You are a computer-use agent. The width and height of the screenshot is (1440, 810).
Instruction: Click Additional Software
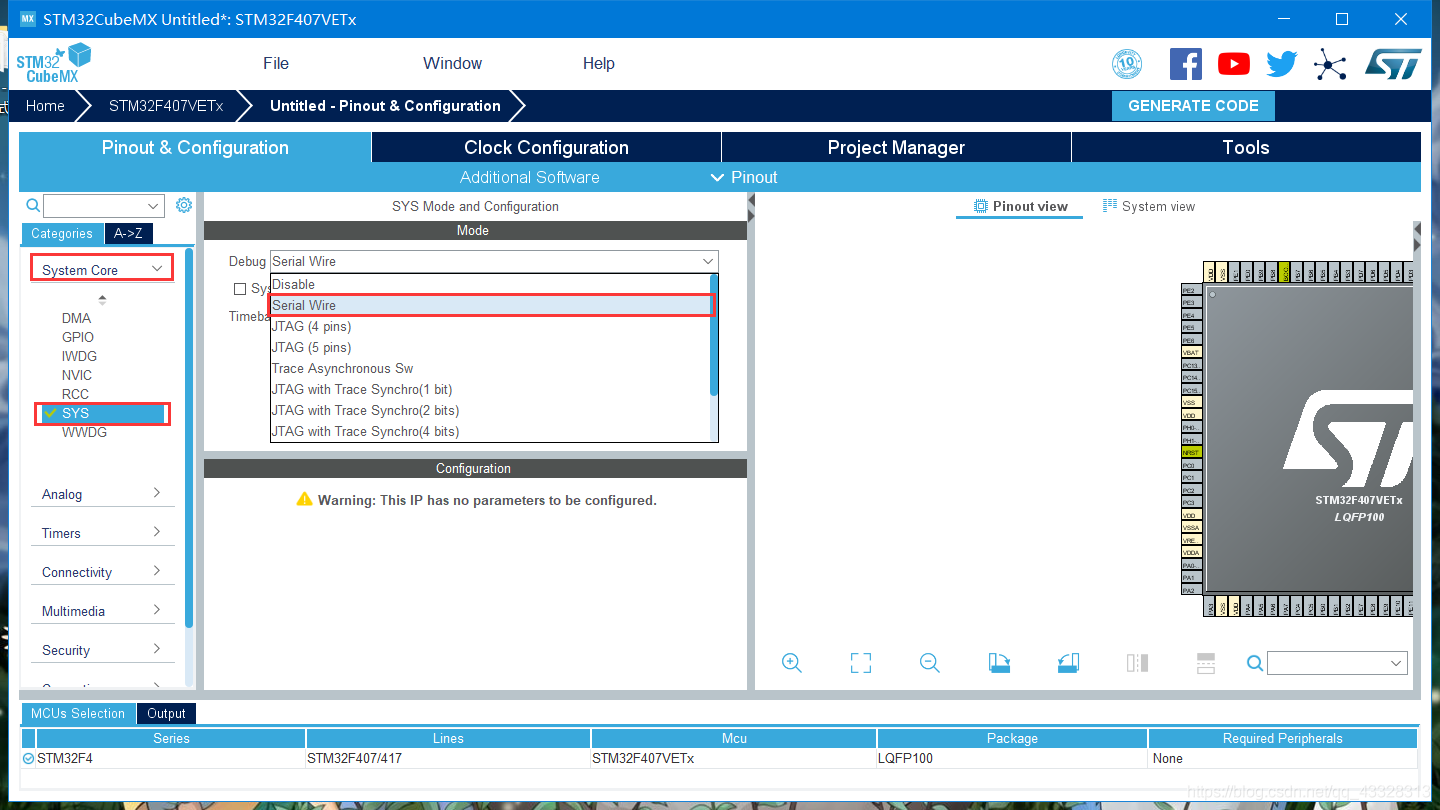click(x=530, y=177)
